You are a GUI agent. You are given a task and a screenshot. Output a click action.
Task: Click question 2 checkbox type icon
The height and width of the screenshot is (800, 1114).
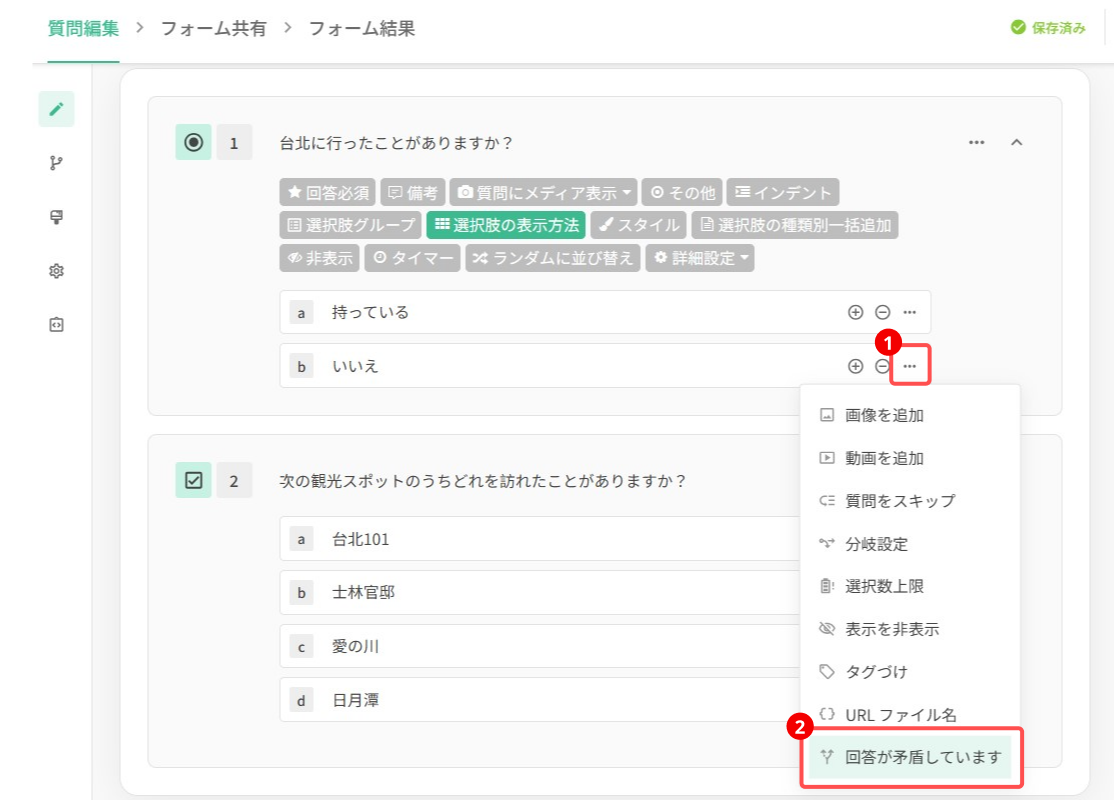coord(193,480)
